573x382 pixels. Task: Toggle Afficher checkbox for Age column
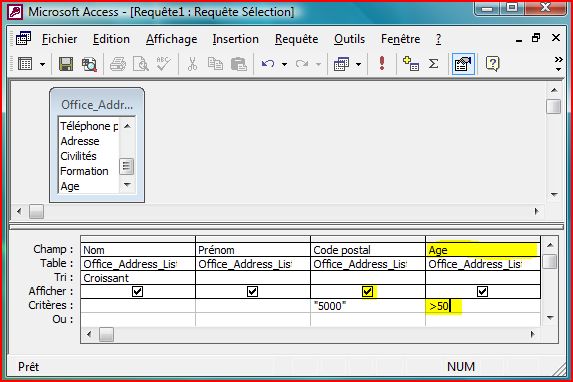pos(482,292)
